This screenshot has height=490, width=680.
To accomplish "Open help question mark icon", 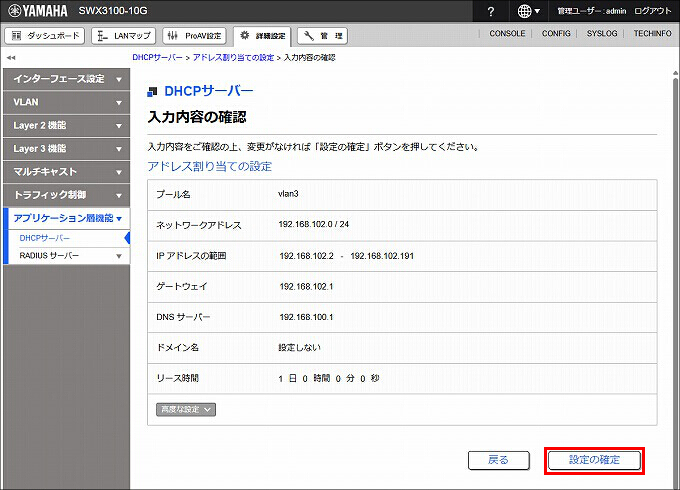I will (x=490, y=11).
